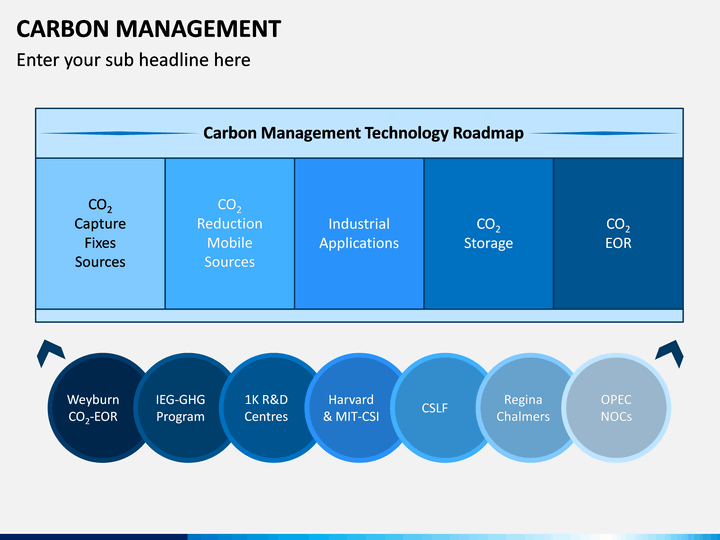This screenshot has height=540, width=720.
Task: Select the '1K R&D Centres' circle
Action: 266,408
